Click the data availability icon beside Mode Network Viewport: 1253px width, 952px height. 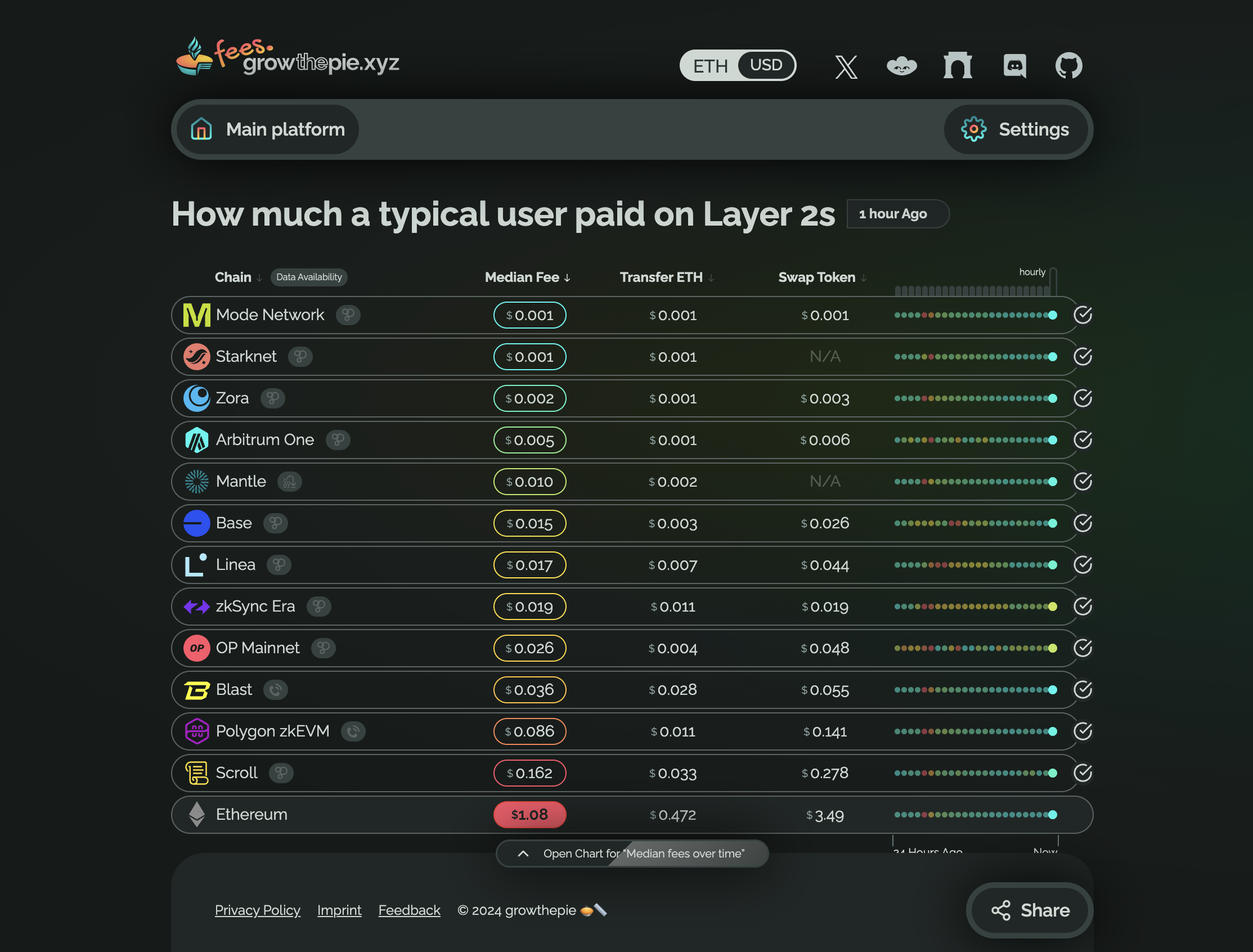[x=348, y=315]
